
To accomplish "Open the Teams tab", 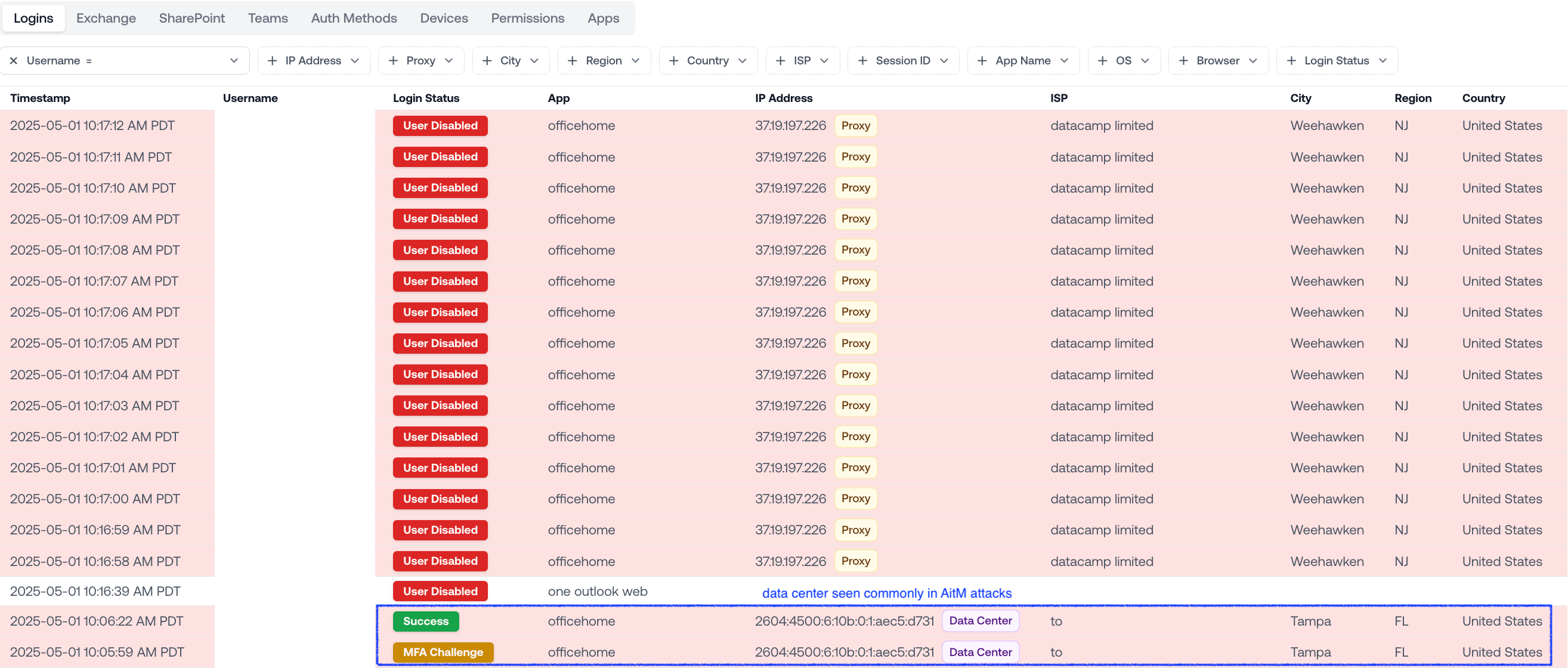I will [268, 18].
